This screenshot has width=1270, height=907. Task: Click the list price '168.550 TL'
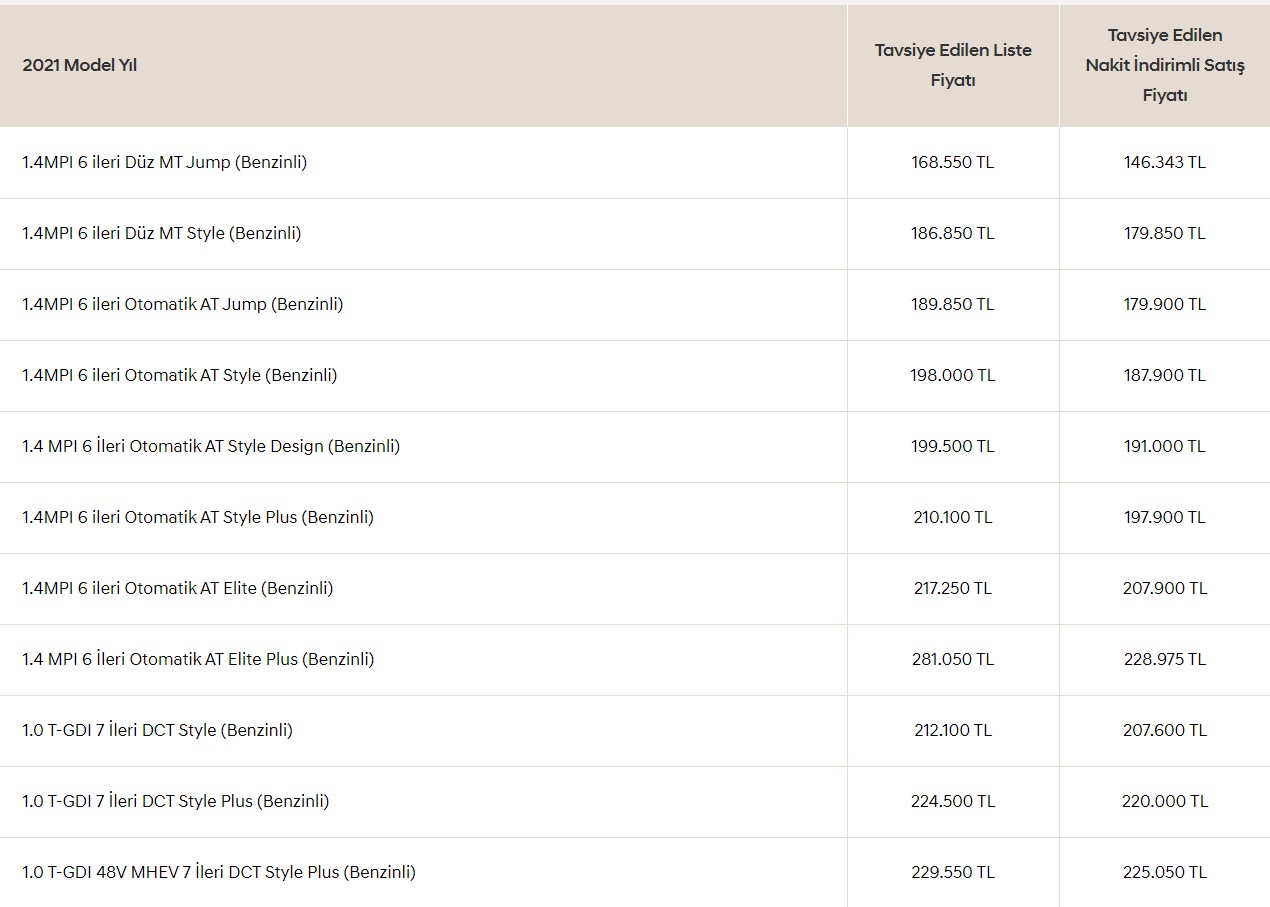pos(953,162)
